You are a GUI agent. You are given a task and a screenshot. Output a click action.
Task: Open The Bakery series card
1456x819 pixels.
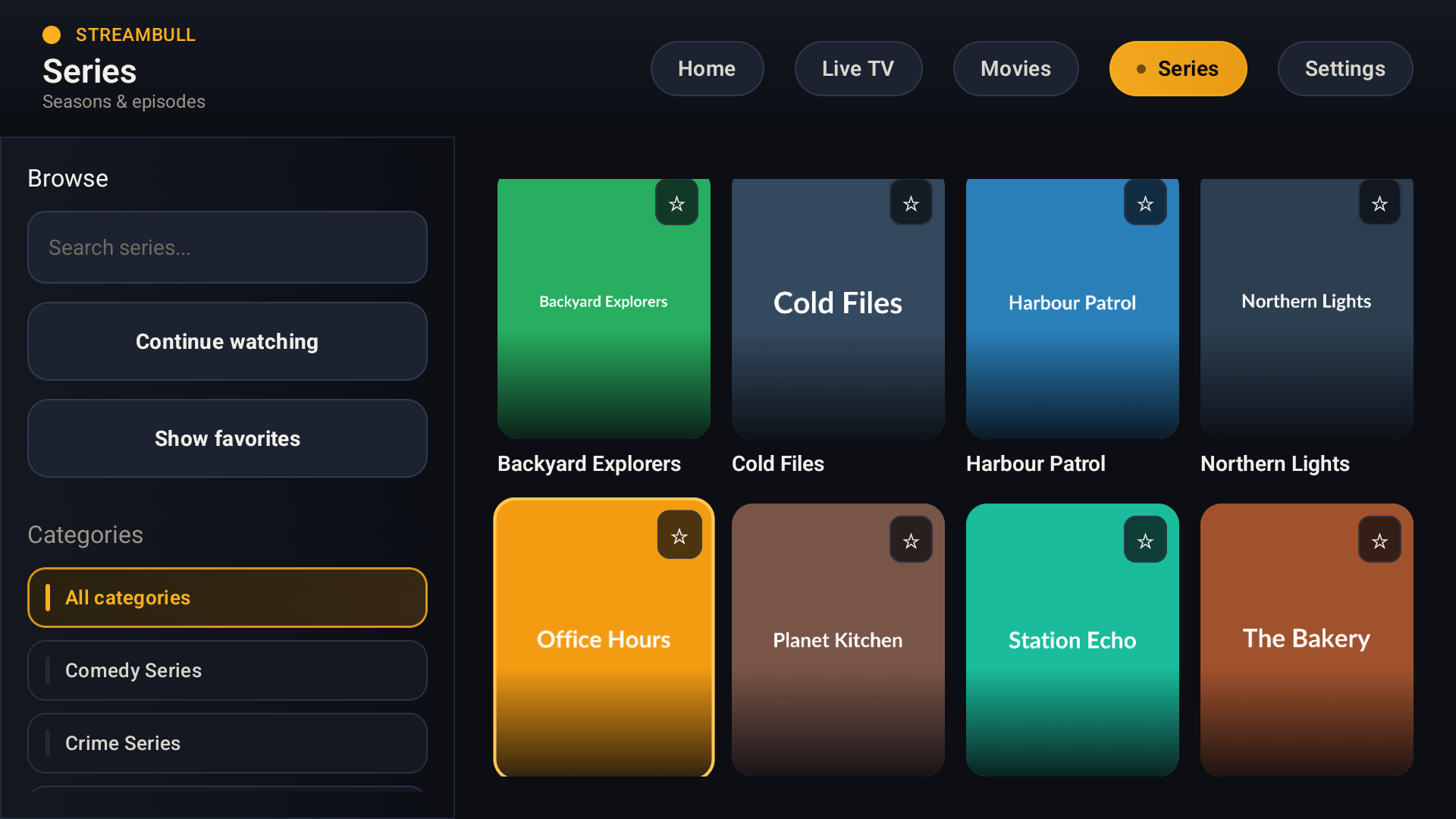coord(1307,640)
